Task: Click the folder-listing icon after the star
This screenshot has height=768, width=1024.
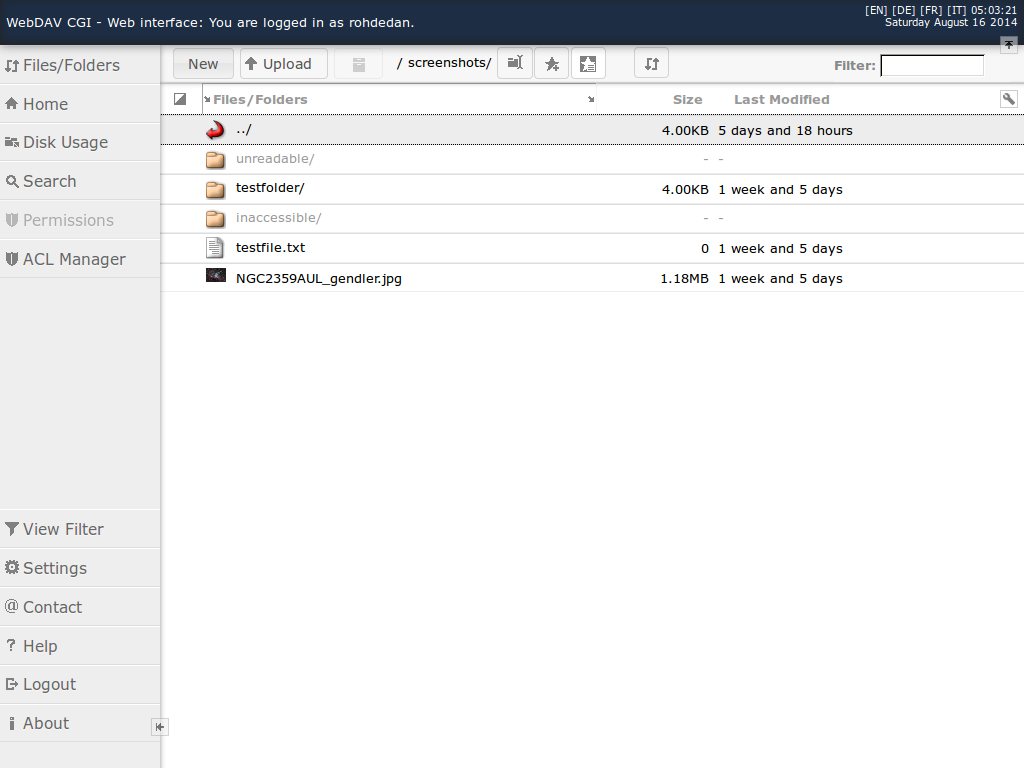Action: pos(588,64)
